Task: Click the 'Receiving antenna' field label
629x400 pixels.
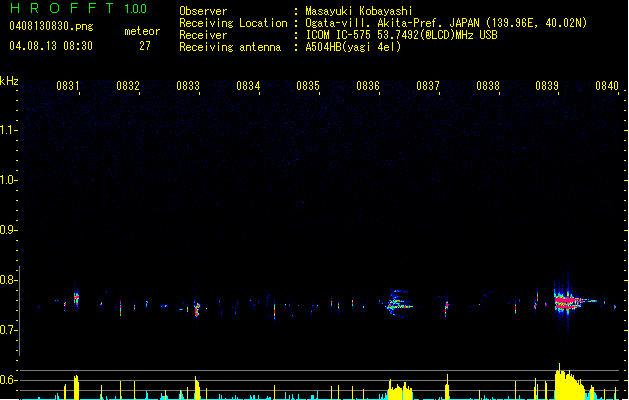Action: [x=230, y=47]
